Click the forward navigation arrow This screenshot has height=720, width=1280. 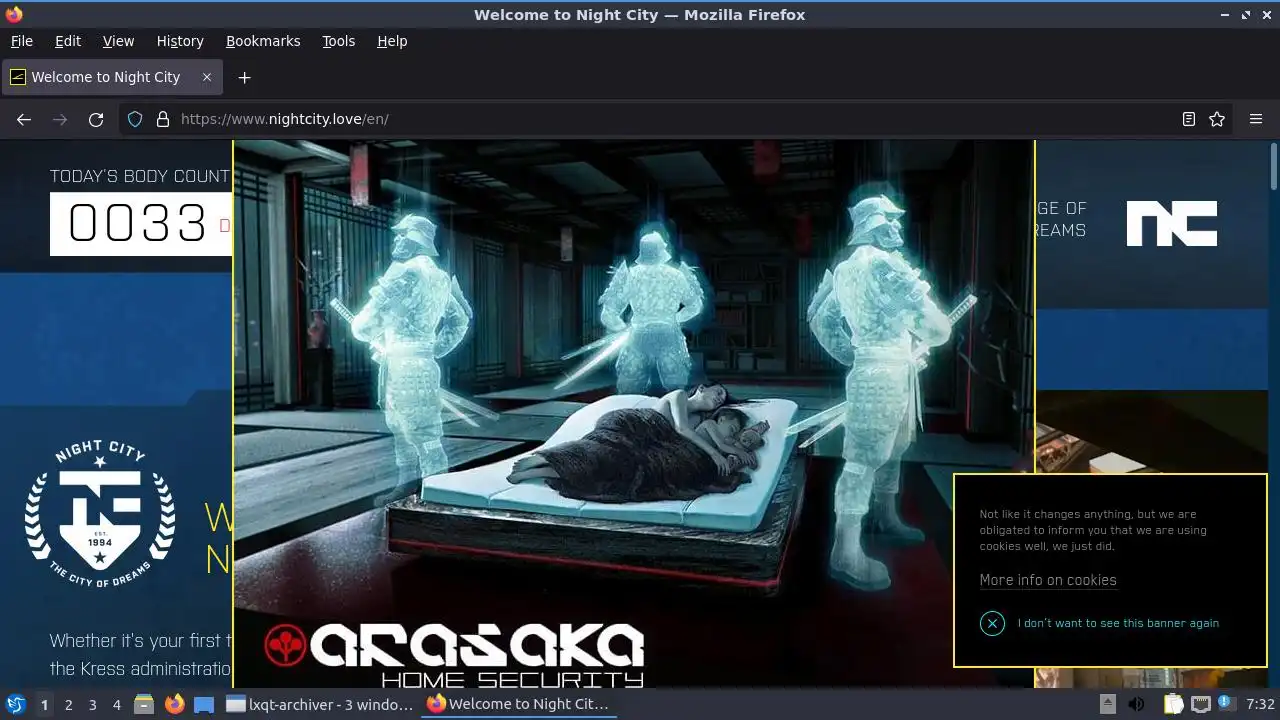[x=60, y=119]
